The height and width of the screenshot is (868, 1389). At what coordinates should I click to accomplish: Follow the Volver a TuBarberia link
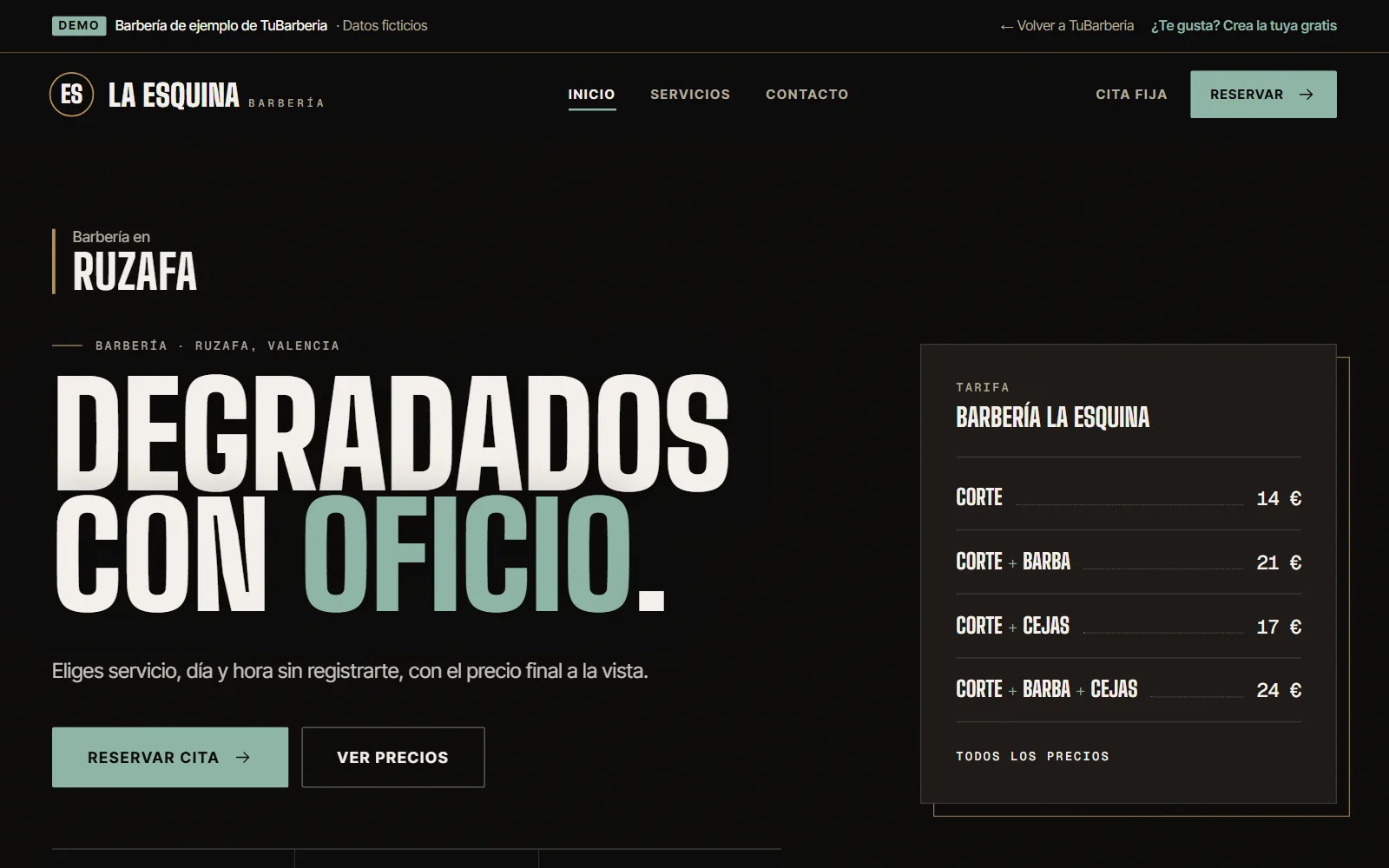1067,26
